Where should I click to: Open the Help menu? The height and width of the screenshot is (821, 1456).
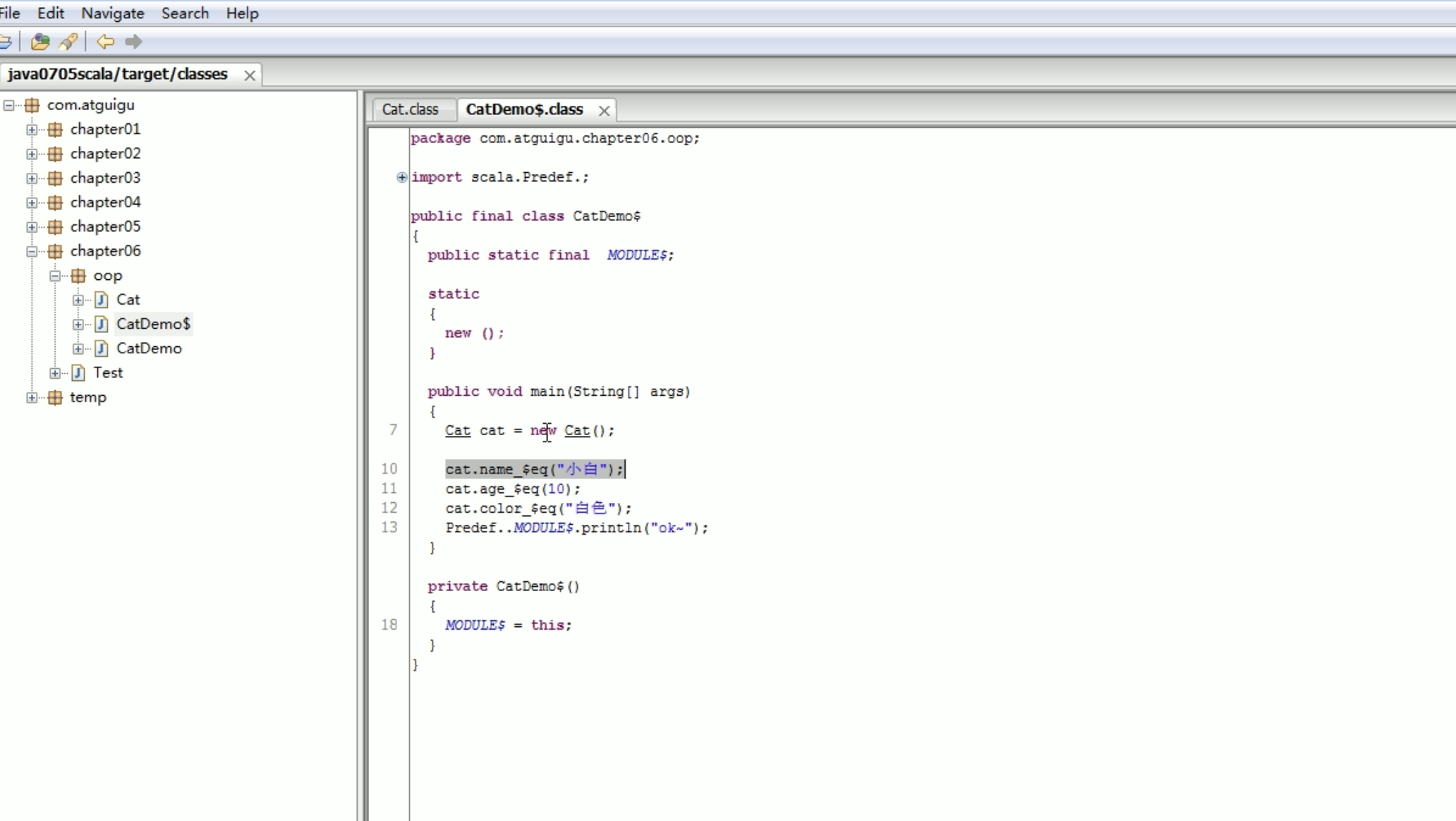tap(242, 13)
